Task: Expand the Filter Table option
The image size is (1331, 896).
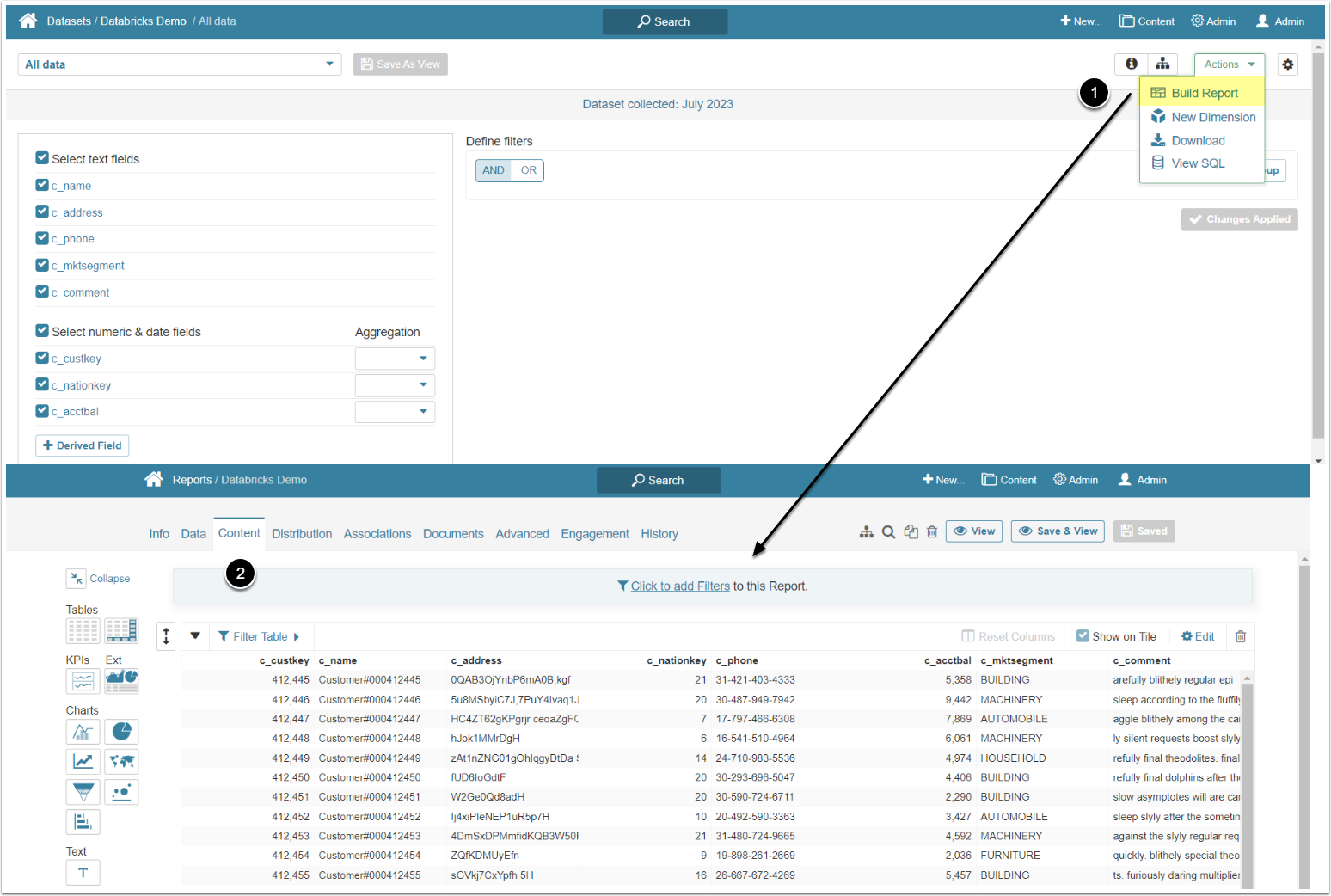Action: pyautogui.click(x=259, y=636)
